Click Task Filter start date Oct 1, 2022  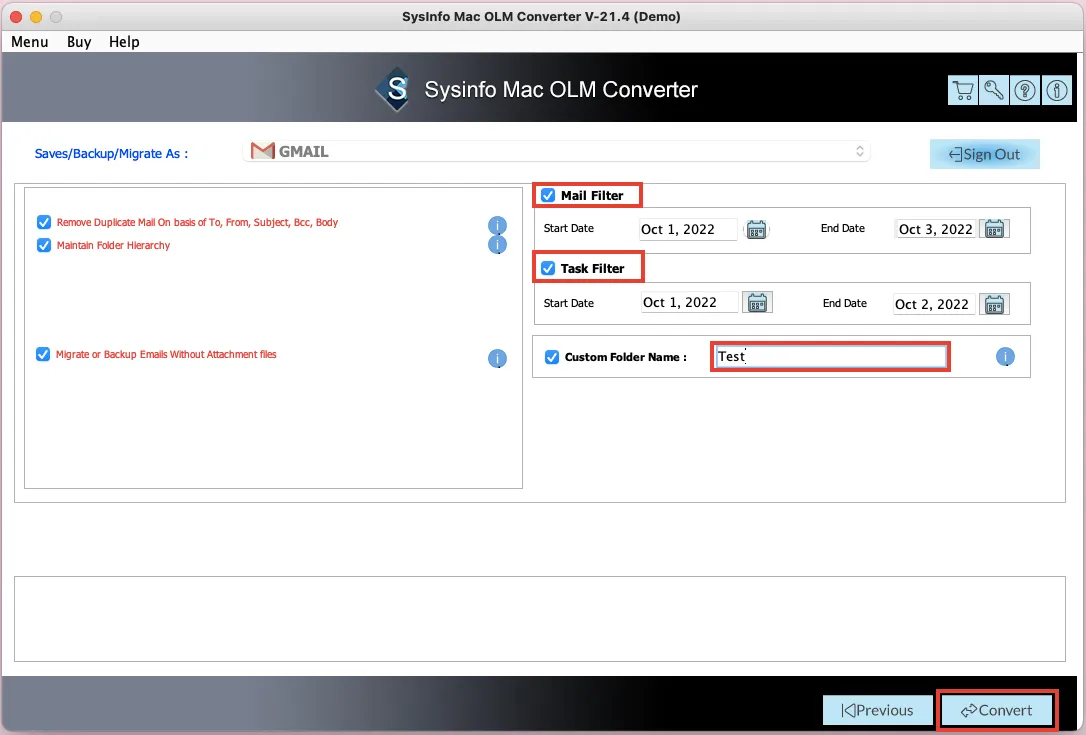point(689,302)
